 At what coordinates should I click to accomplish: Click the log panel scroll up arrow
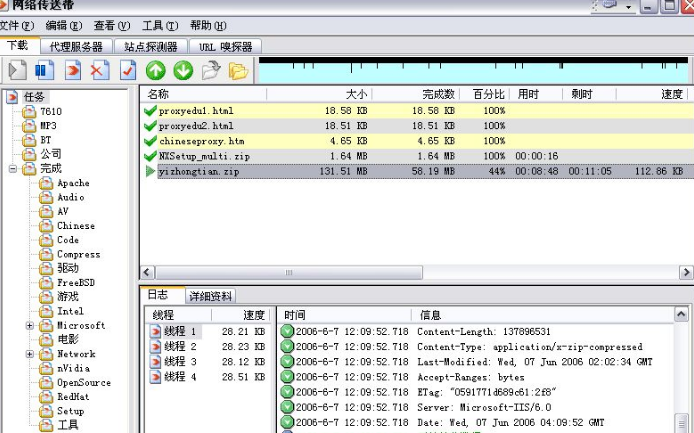click(x=681, y=314)
